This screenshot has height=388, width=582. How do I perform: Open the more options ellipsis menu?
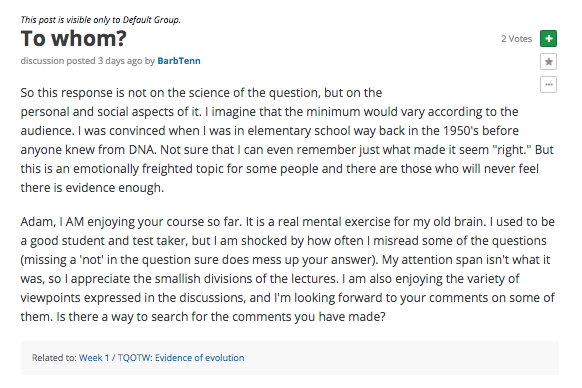tap(548, 85)
